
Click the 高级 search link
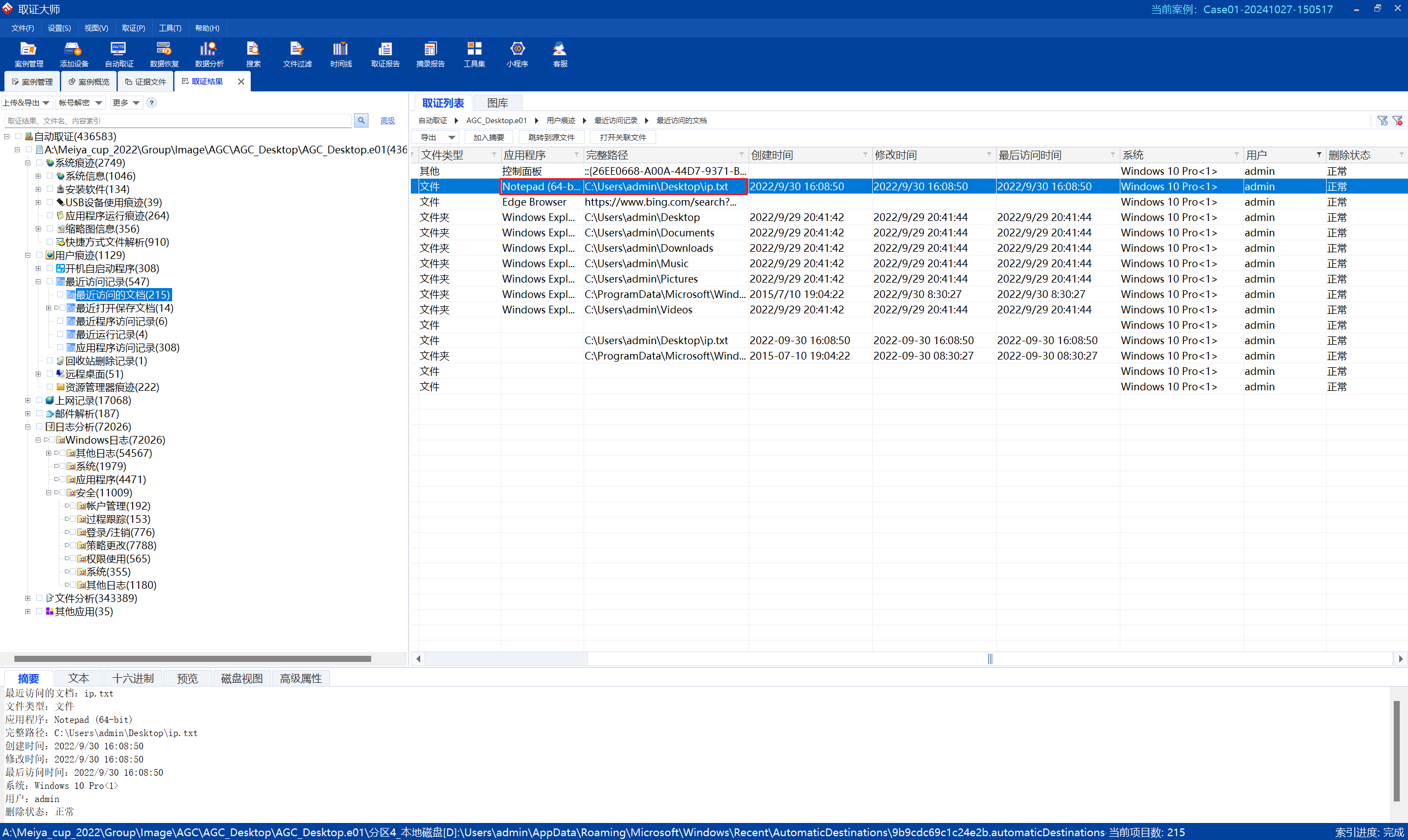(387, 120)
